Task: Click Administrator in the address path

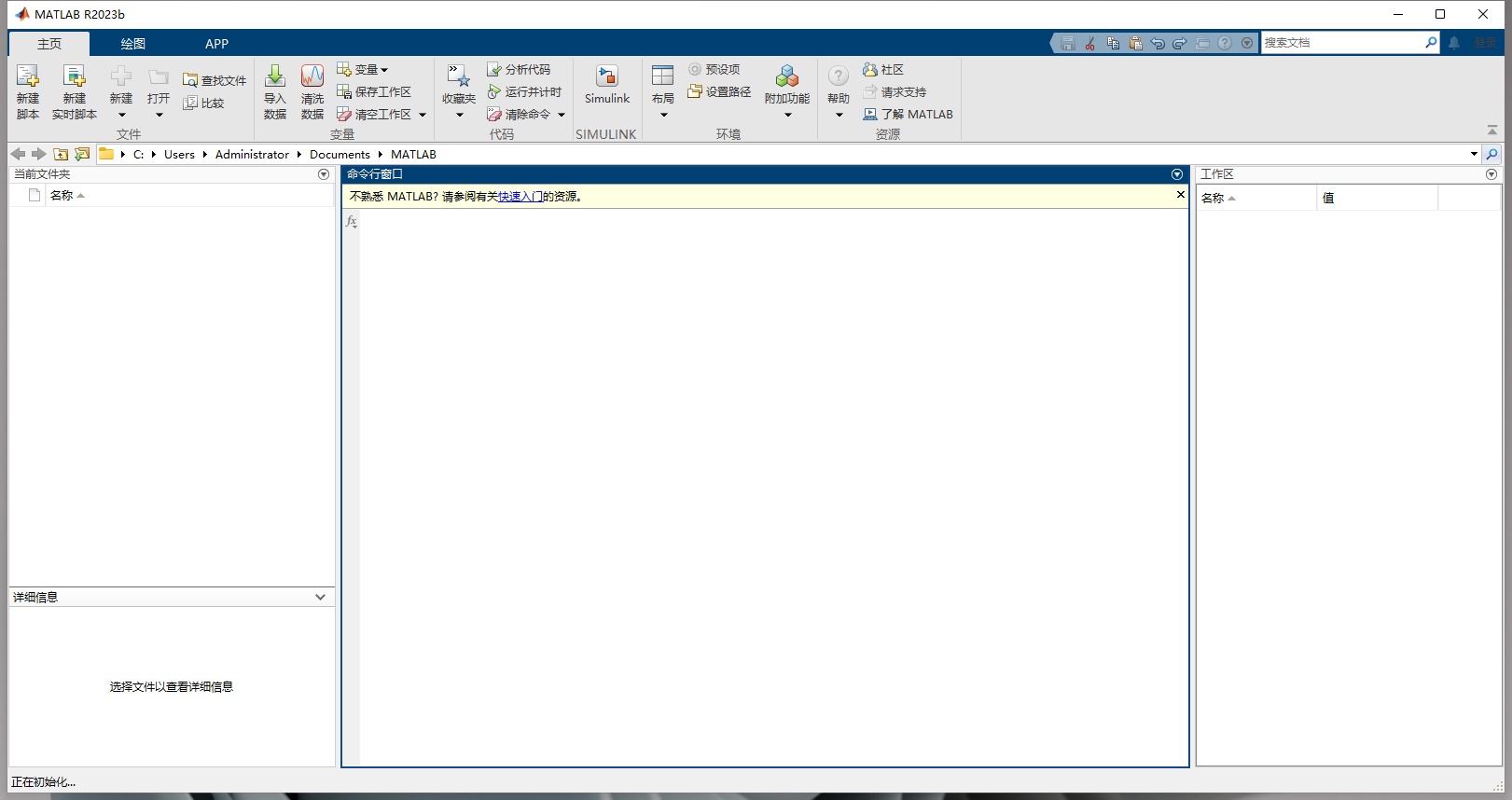Action: point(252,155)
